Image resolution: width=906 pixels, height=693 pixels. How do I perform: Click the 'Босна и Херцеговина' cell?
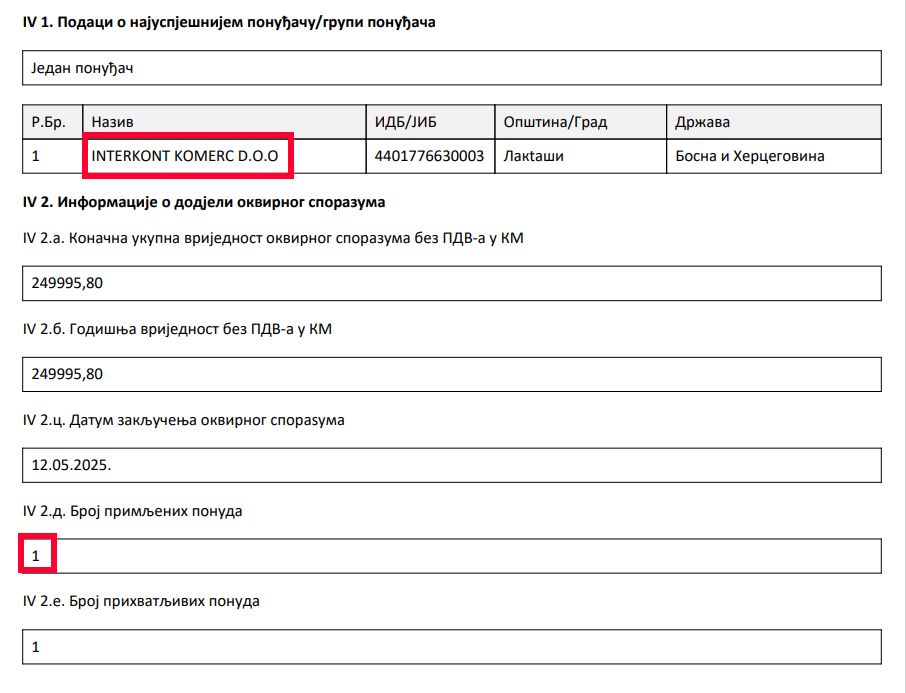pos(774,156)
